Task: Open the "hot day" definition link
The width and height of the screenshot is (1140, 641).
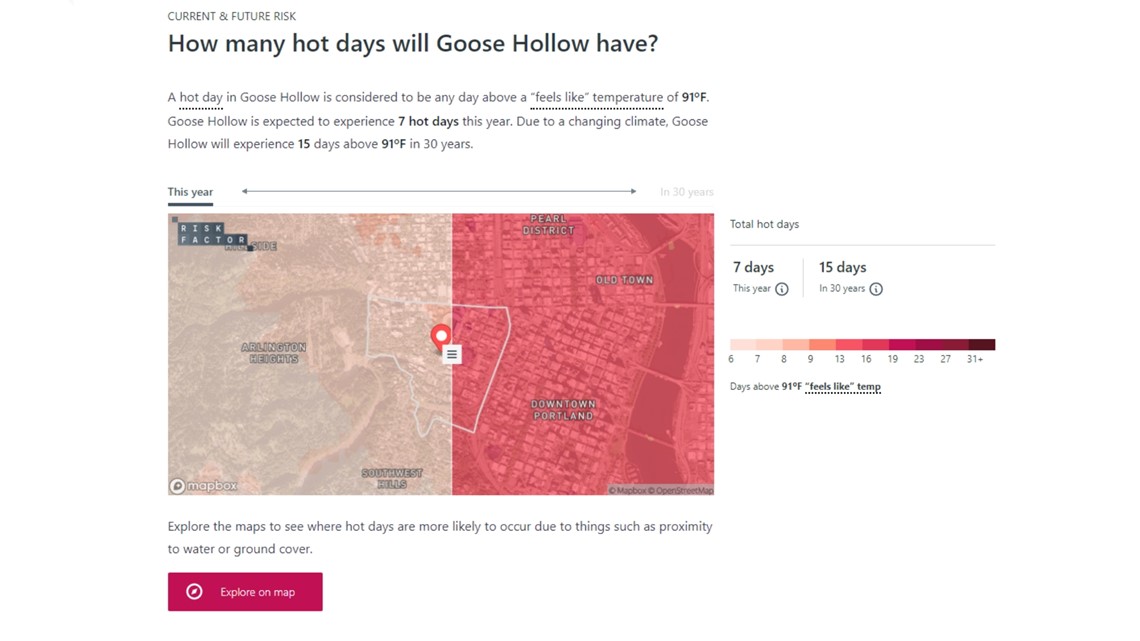Action: click(x=201, y=97)
